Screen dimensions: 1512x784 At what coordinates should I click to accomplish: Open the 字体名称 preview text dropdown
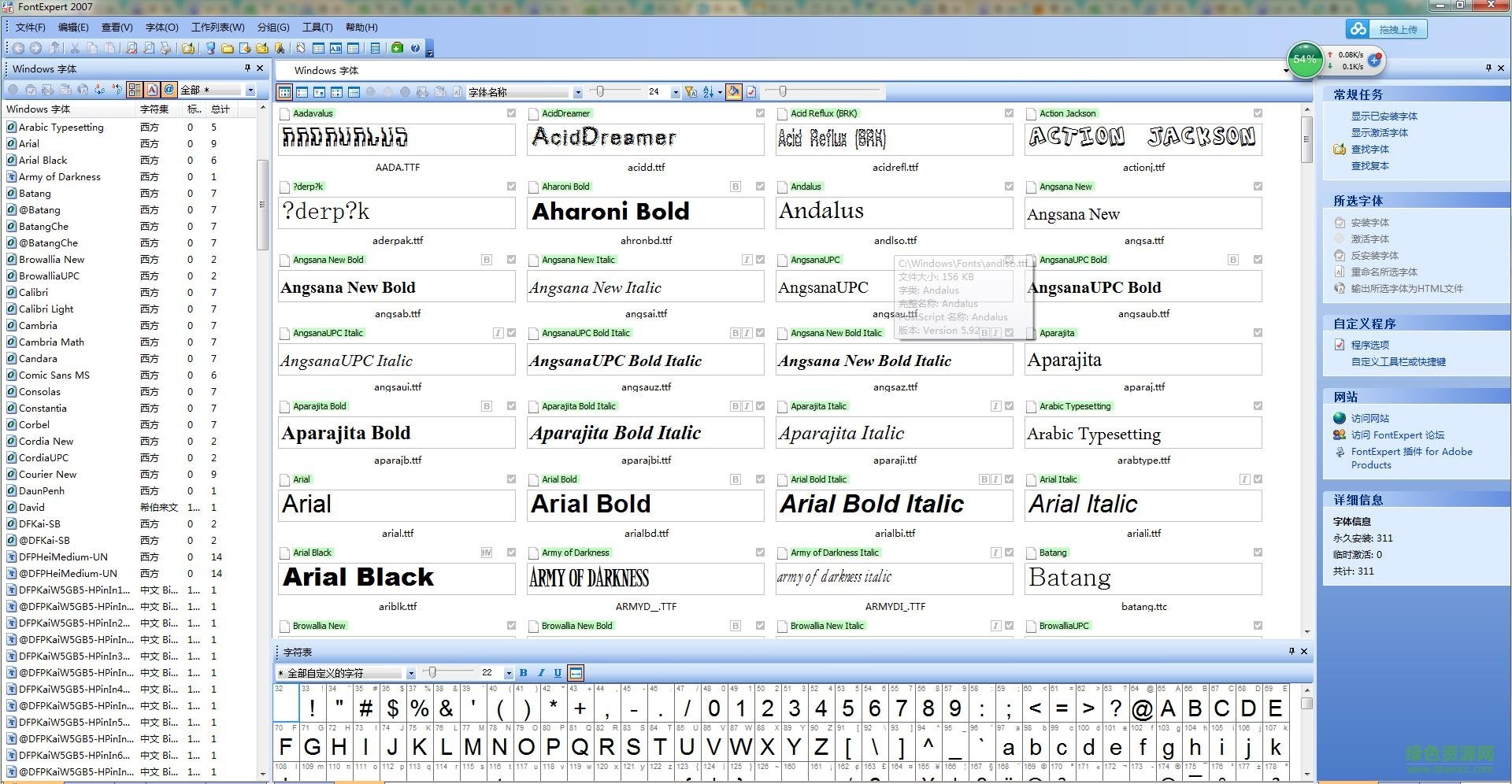pos(577,92)
